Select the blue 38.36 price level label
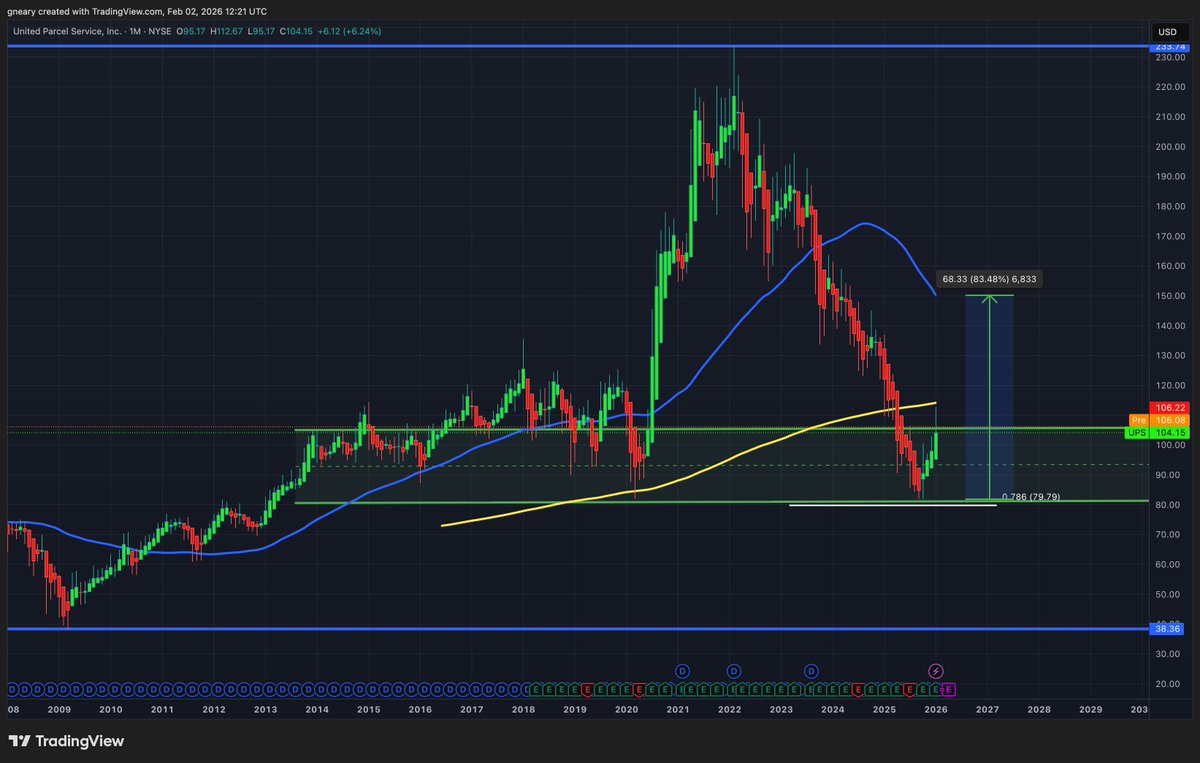The height and width of the screenshot is (763, 1200). click(1164, 629)
